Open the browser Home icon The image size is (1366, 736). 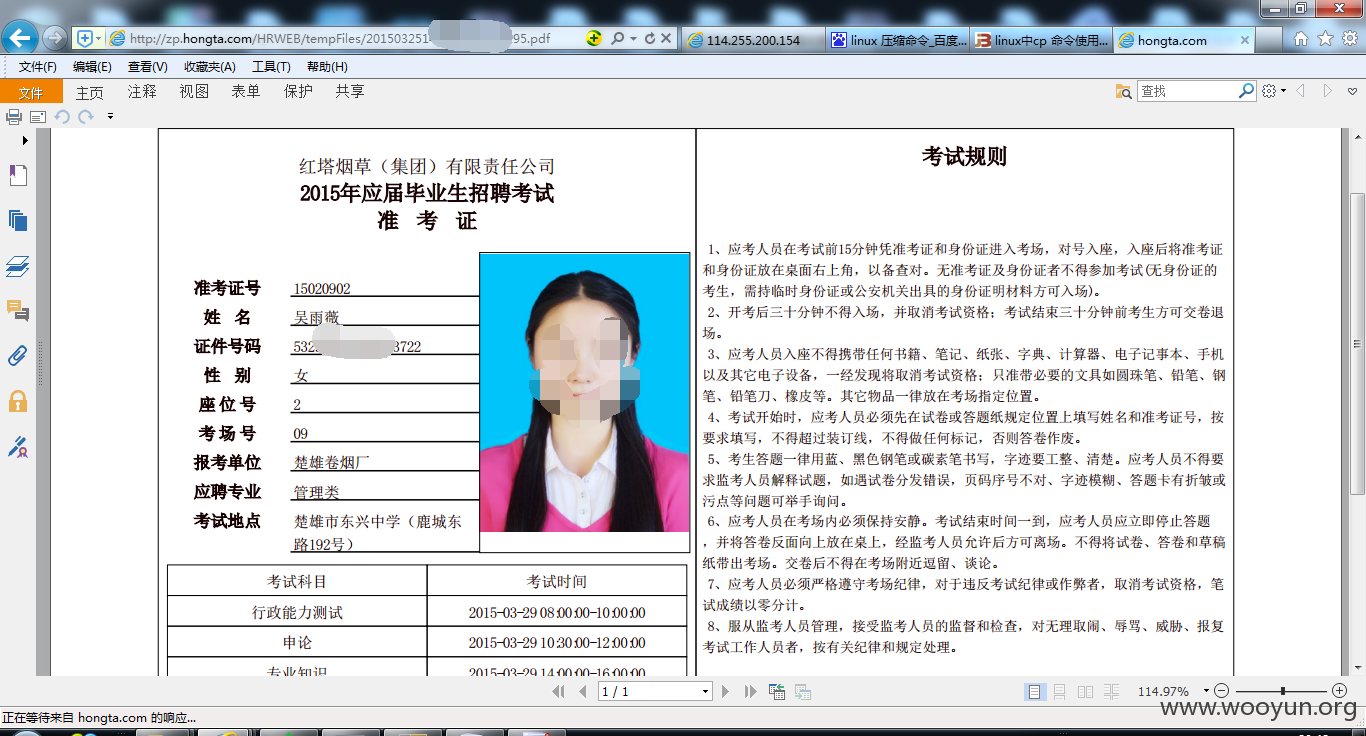tap(1300, 39)
